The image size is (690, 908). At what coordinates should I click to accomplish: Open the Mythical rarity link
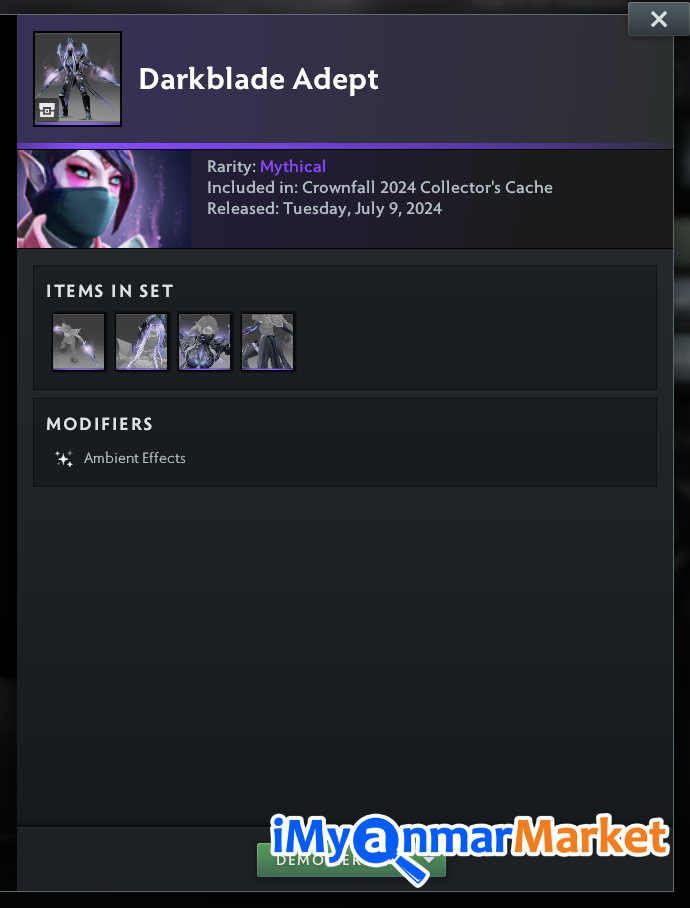(293, 167)
